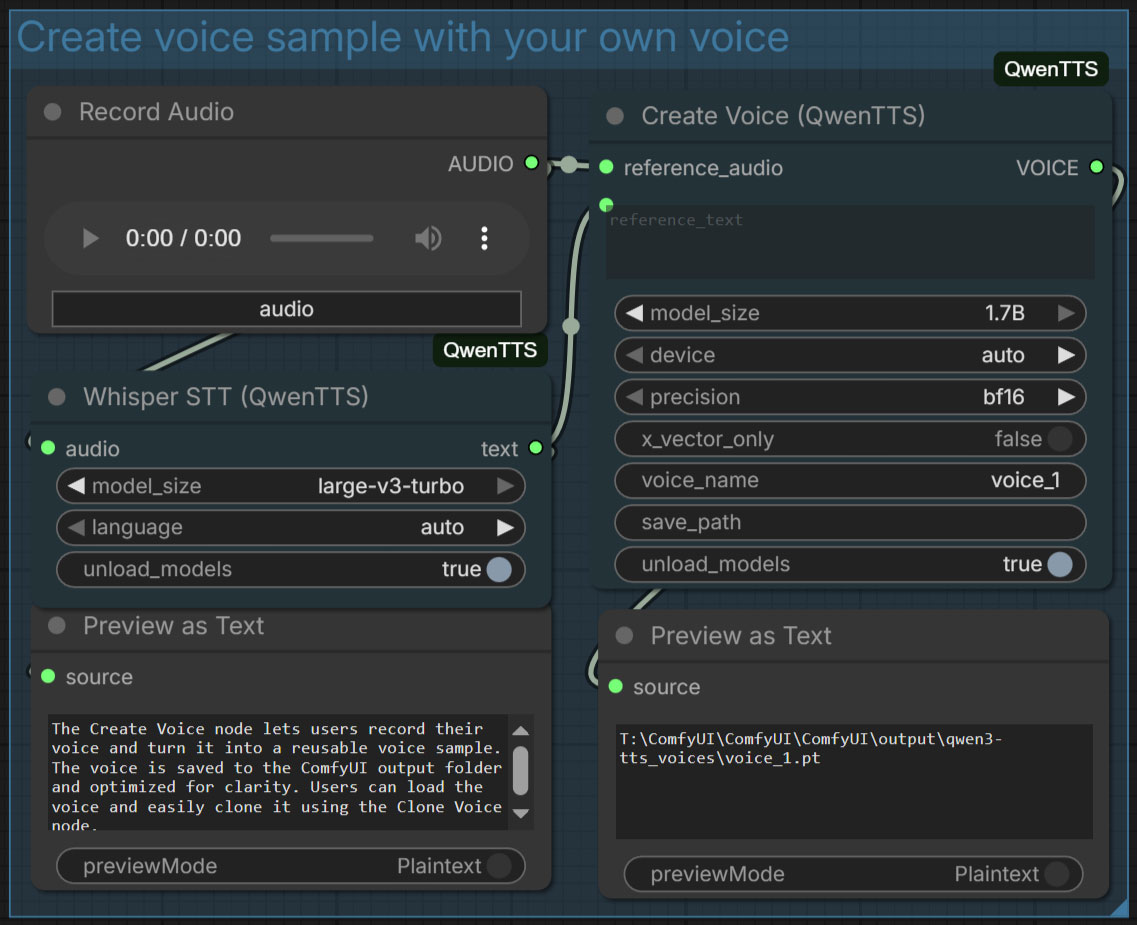Collapse the right Preview as Text node

point(624,636)
